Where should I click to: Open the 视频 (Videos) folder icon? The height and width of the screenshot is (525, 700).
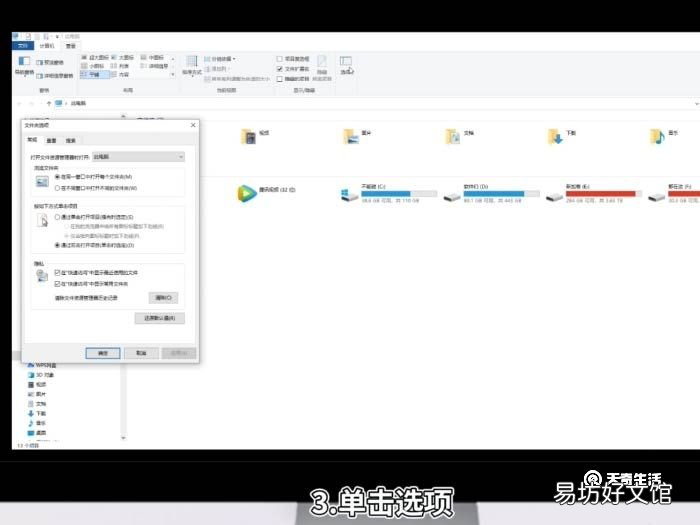click(x=249, y=137)
